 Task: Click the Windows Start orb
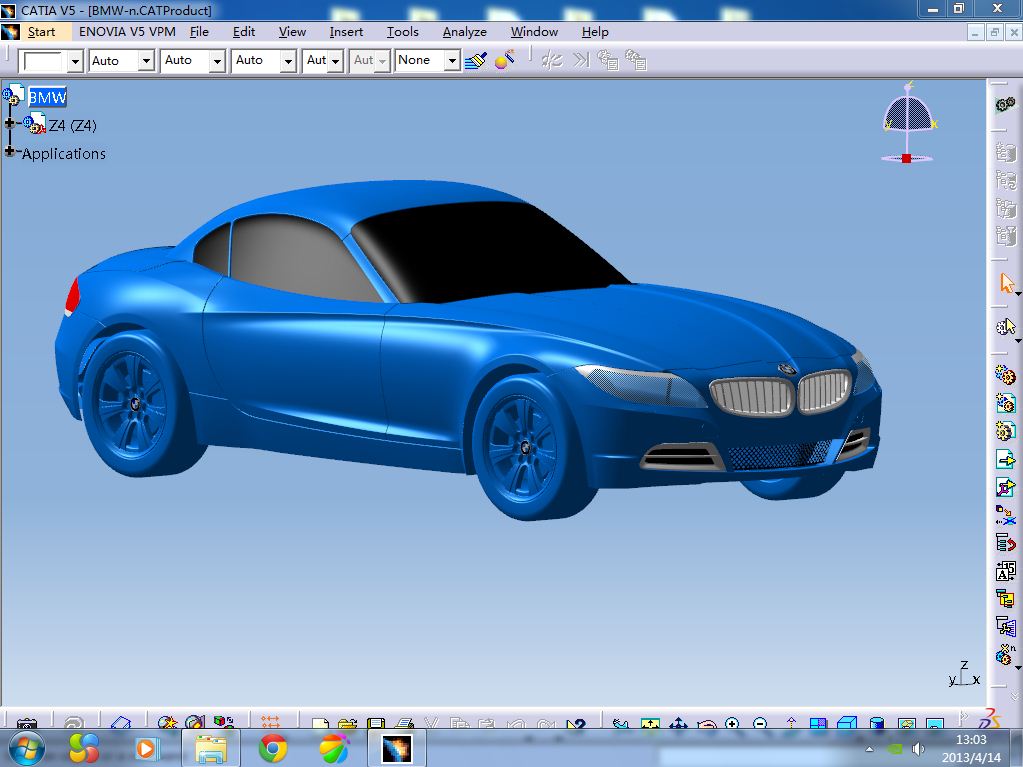(26, 748)
